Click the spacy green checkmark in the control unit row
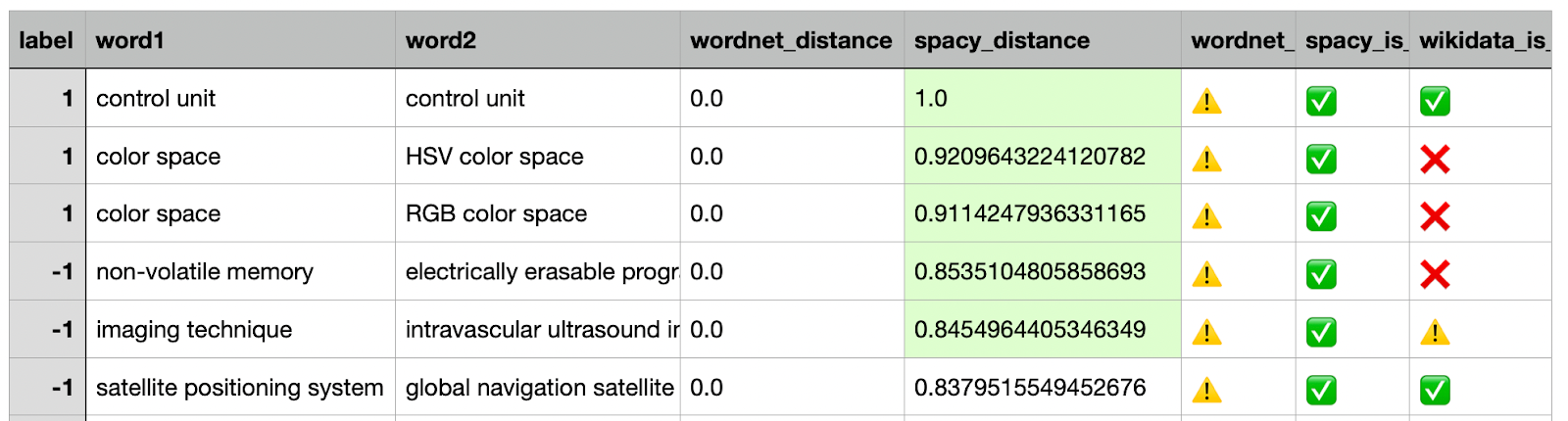 click(x=1321, y=101)
